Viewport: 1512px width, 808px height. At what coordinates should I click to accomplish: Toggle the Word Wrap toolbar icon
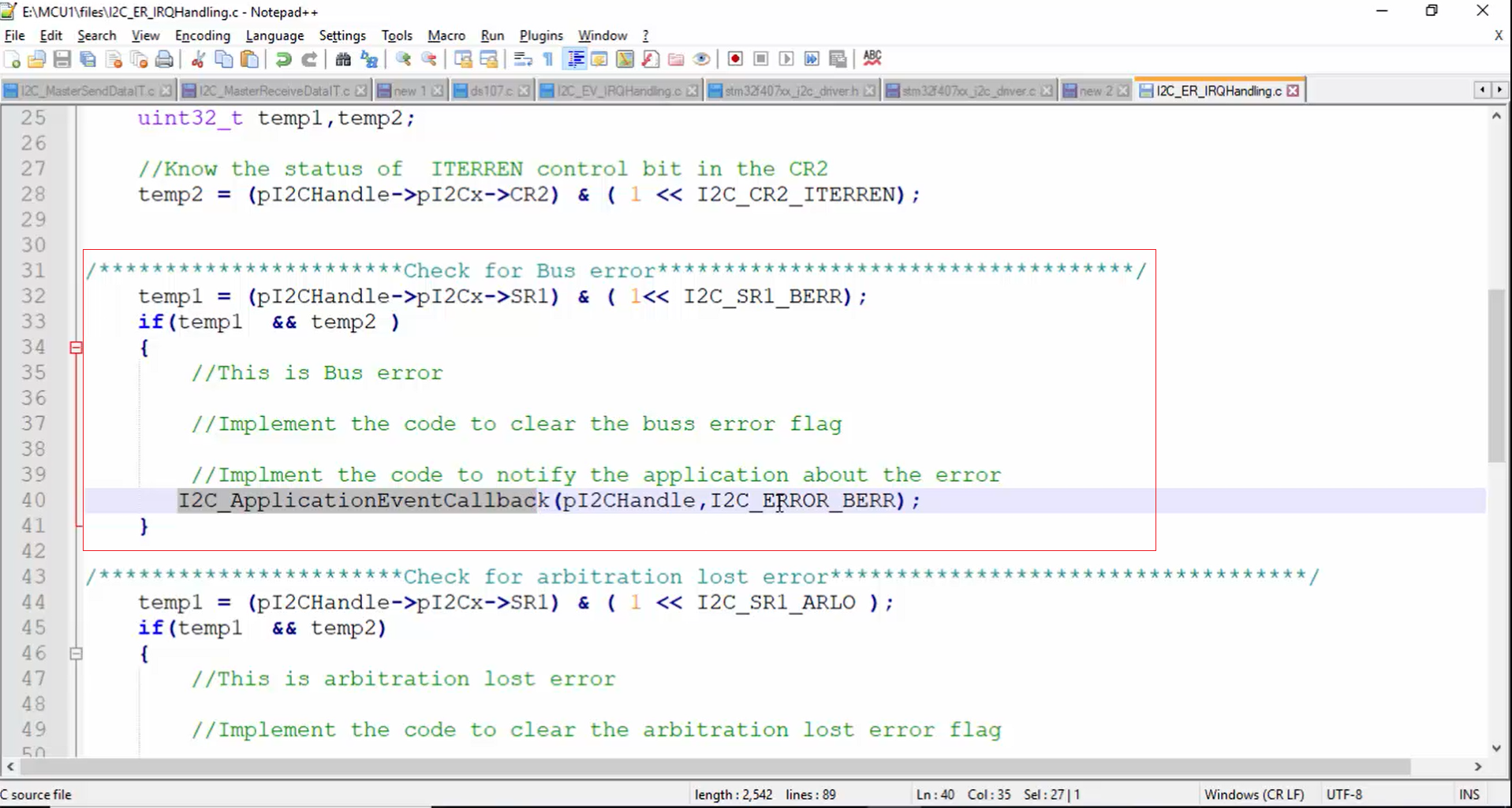(522, 59)
